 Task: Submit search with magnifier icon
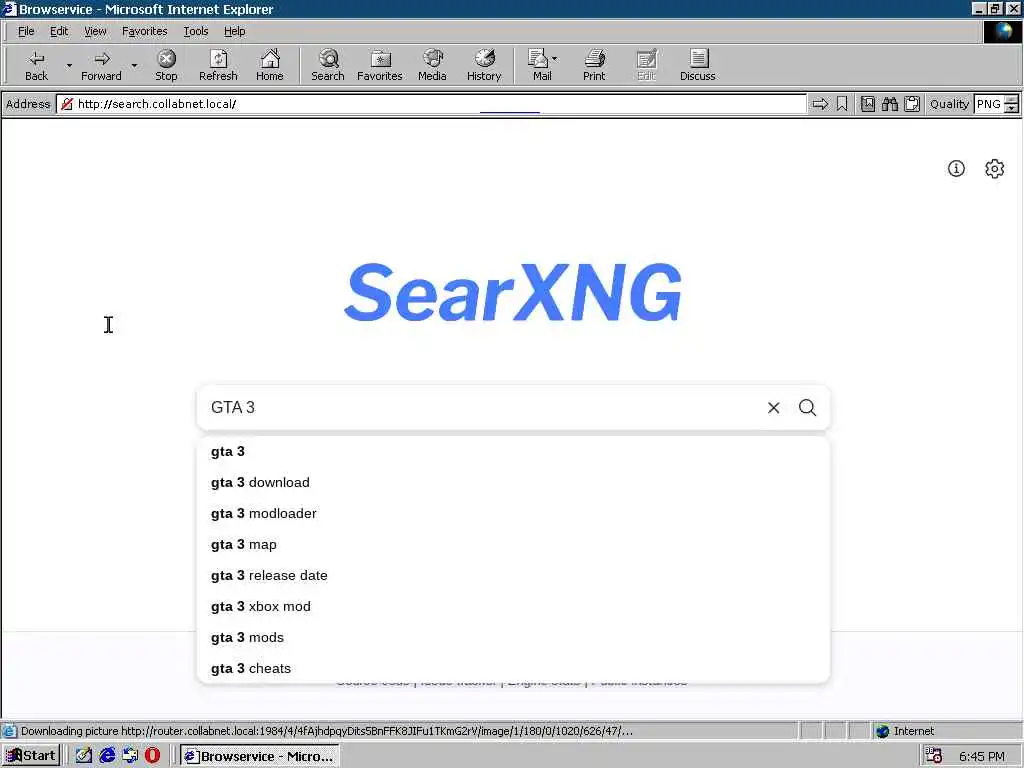click(807, 408)
